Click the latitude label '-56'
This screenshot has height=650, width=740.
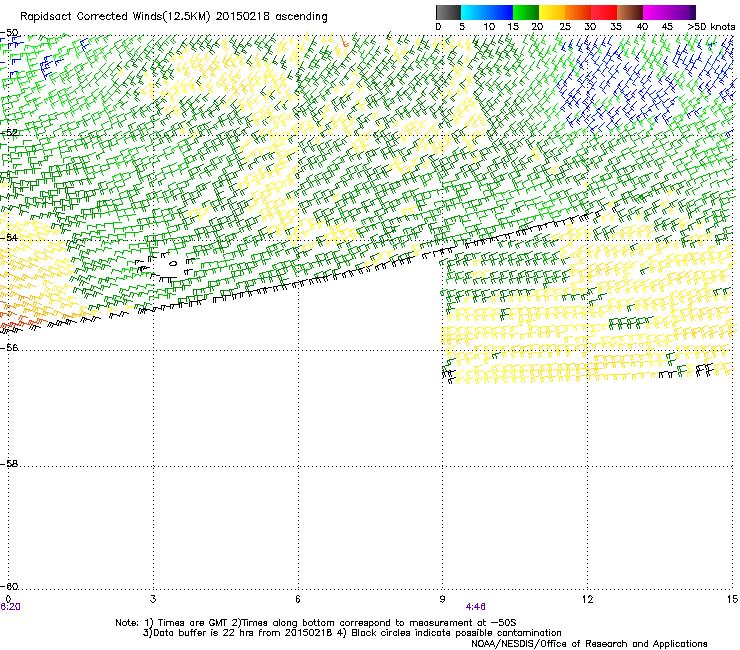[x=9, y=348]
